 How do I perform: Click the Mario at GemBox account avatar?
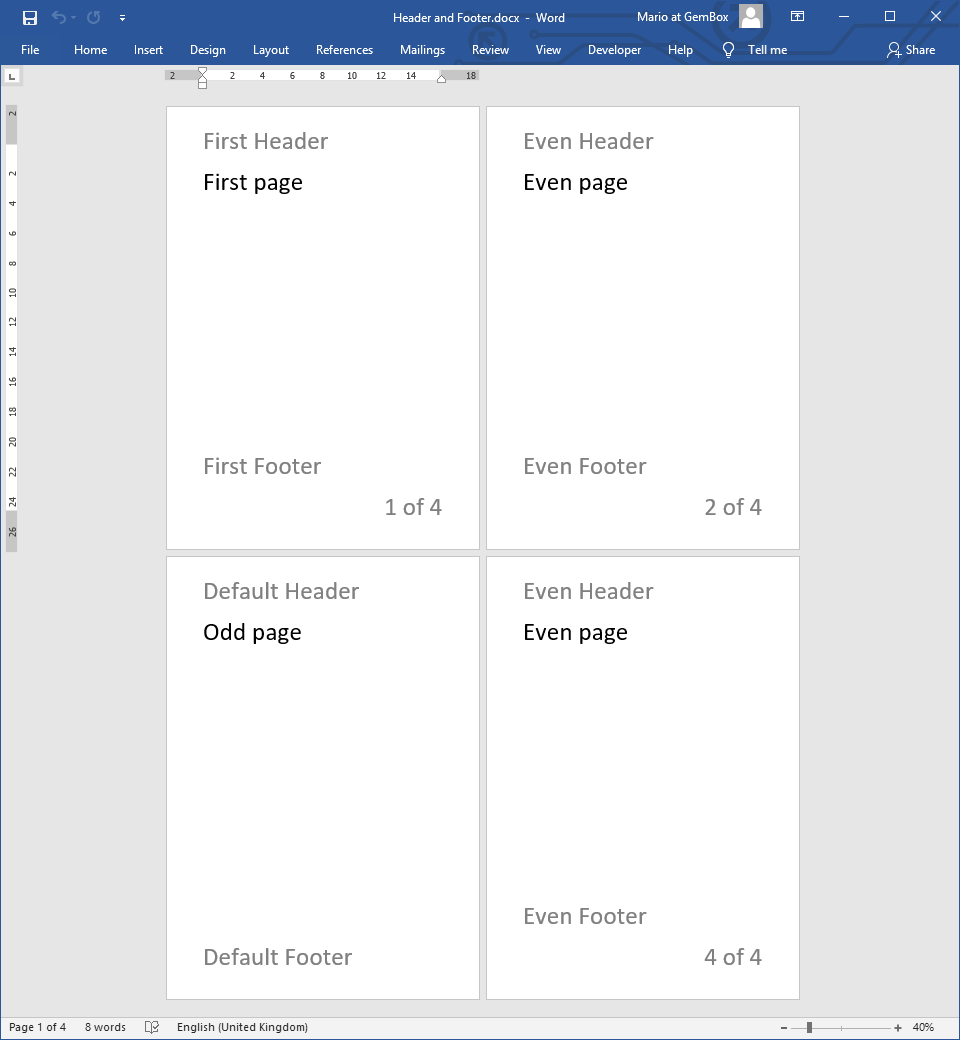pos(751,17)
